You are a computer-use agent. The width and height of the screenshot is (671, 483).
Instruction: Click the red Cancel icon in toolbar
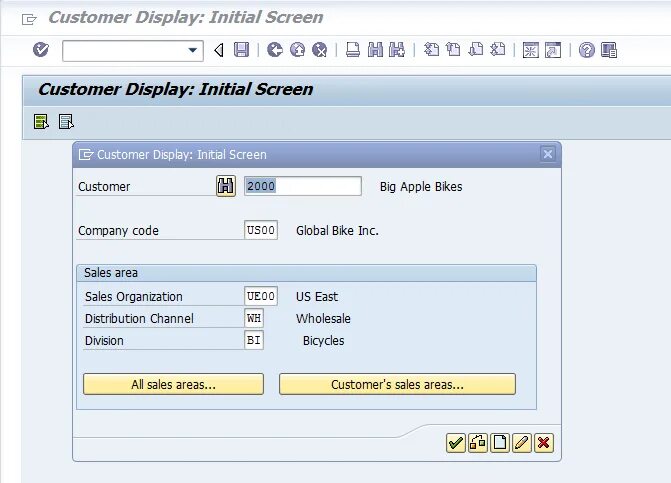(320, 50)
